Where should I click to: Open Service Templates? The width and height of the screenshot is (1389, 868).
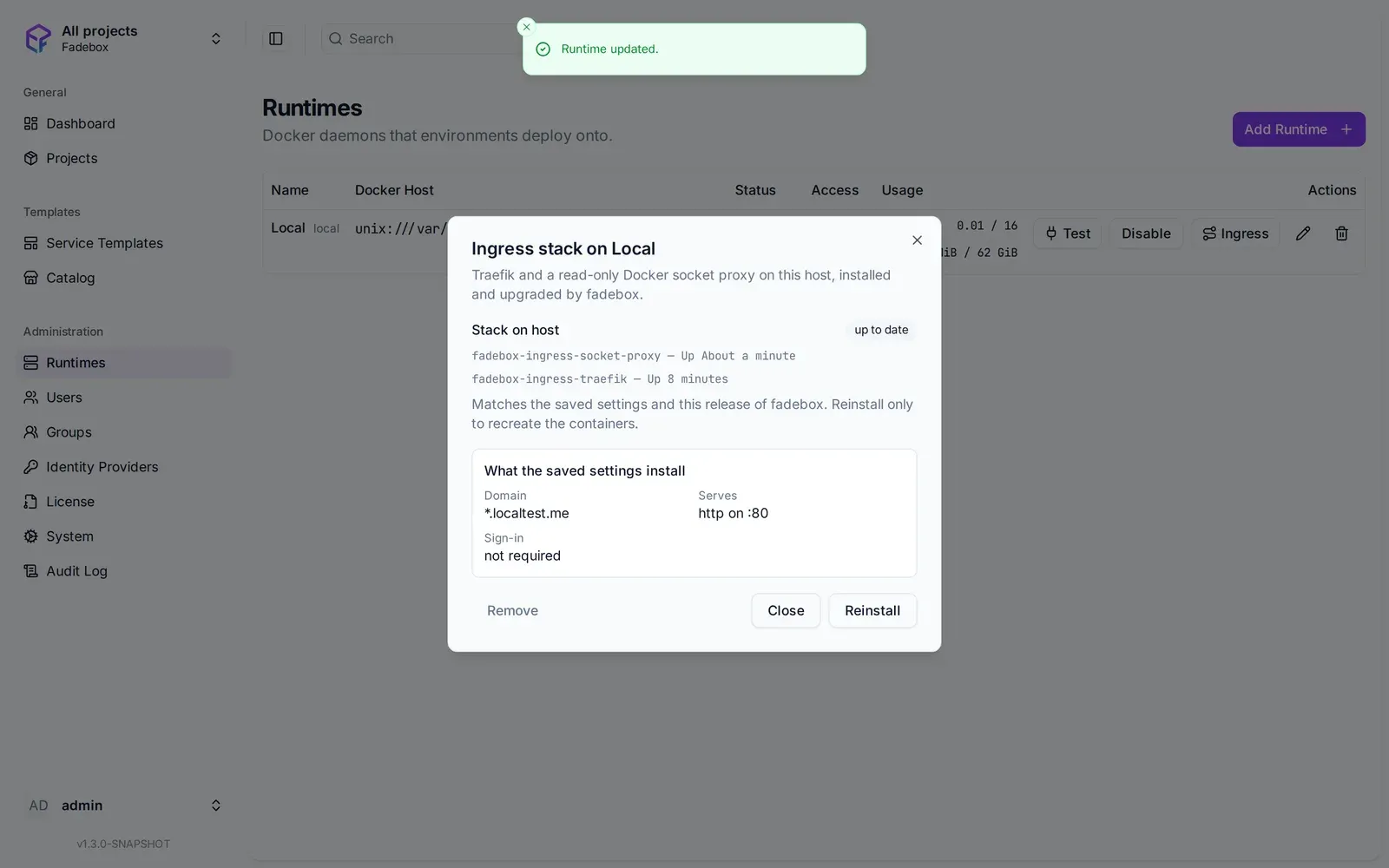click(x=124, y=243)
